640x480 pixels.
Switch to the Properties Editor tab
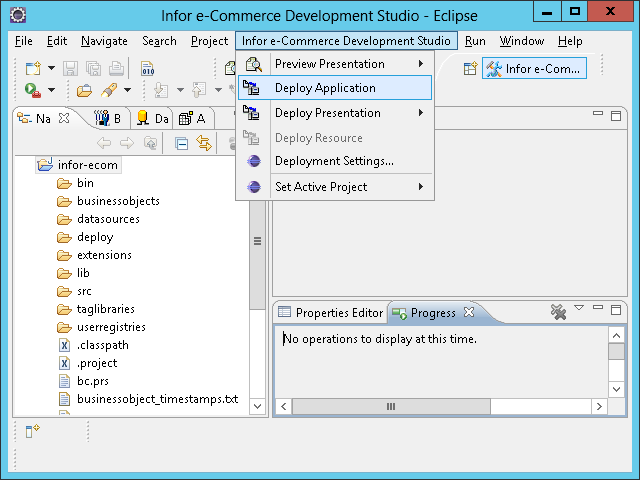click(x=330, y=313)
